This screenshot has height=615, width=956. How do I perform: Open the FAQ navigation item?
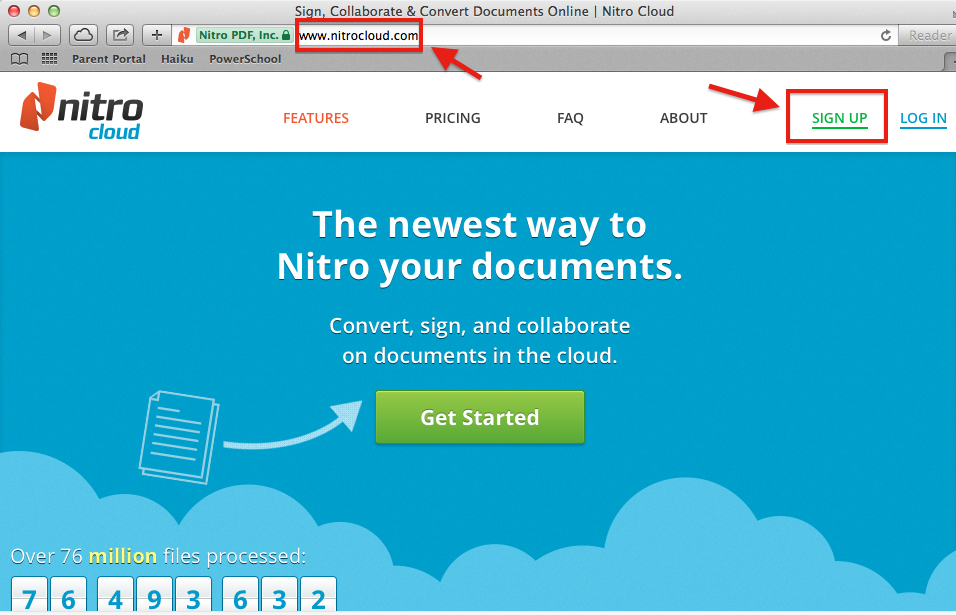click(570, 118)
